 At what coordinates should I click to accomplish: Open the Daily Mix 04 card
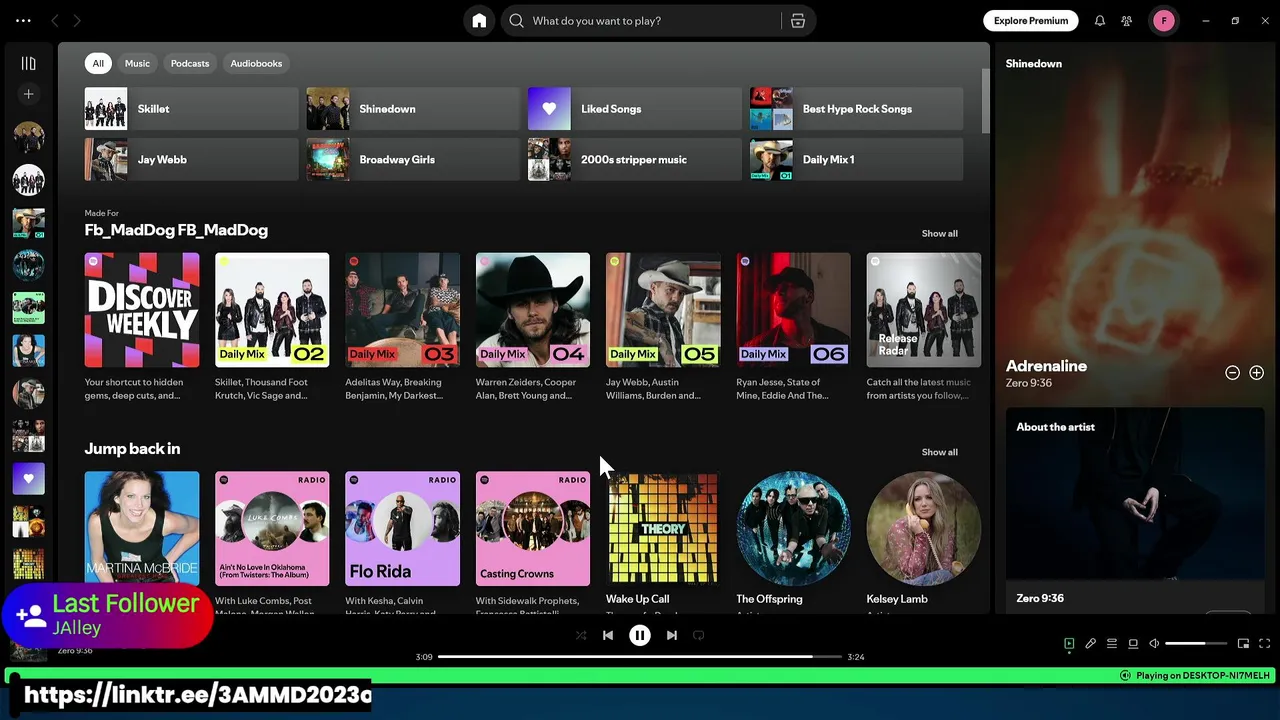[x=533, y=327]
